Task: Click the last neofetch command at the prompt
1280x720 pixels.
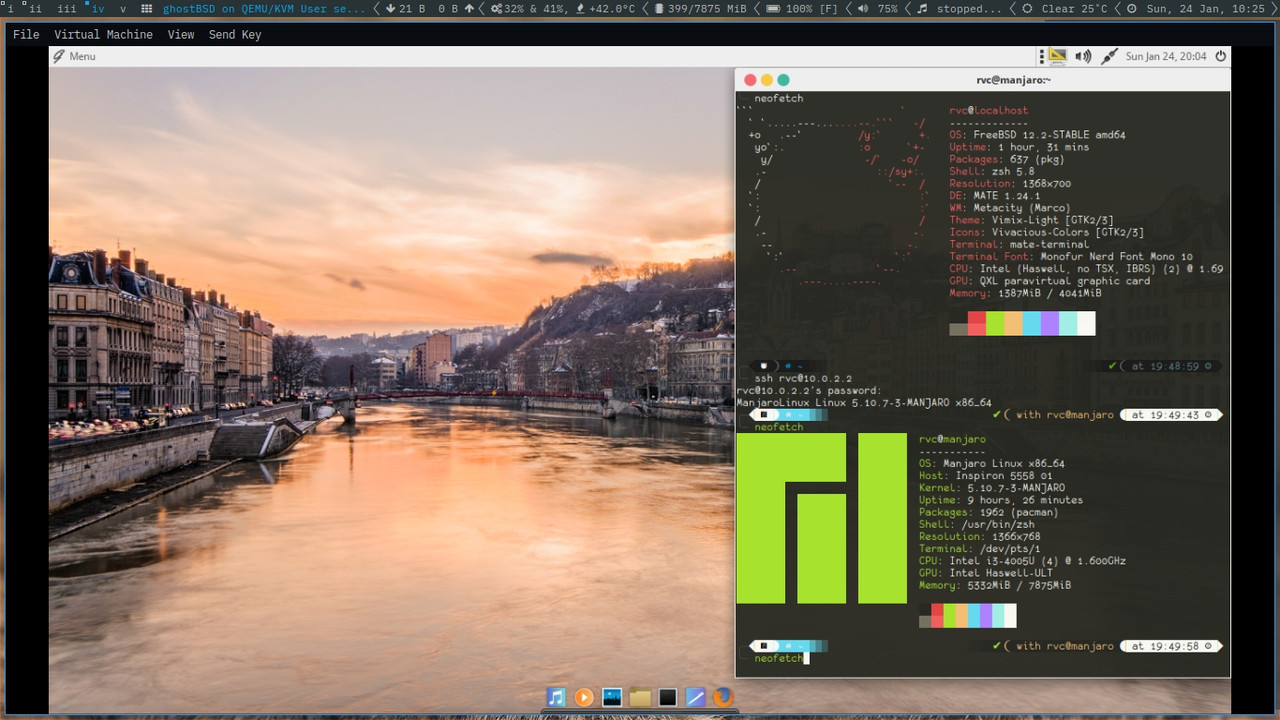Action: coord(778,658)
